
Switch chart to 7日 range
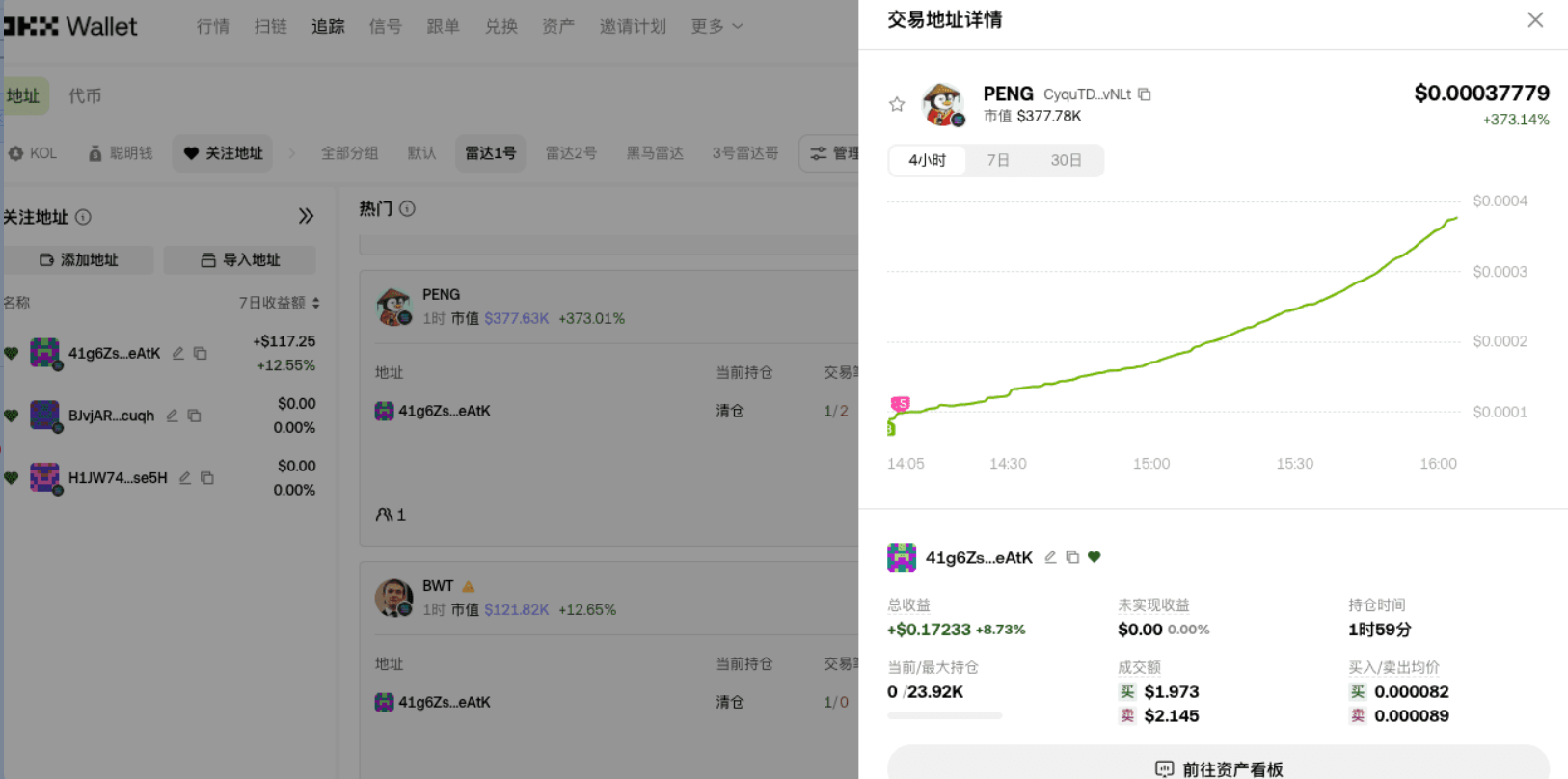[998, 160]
